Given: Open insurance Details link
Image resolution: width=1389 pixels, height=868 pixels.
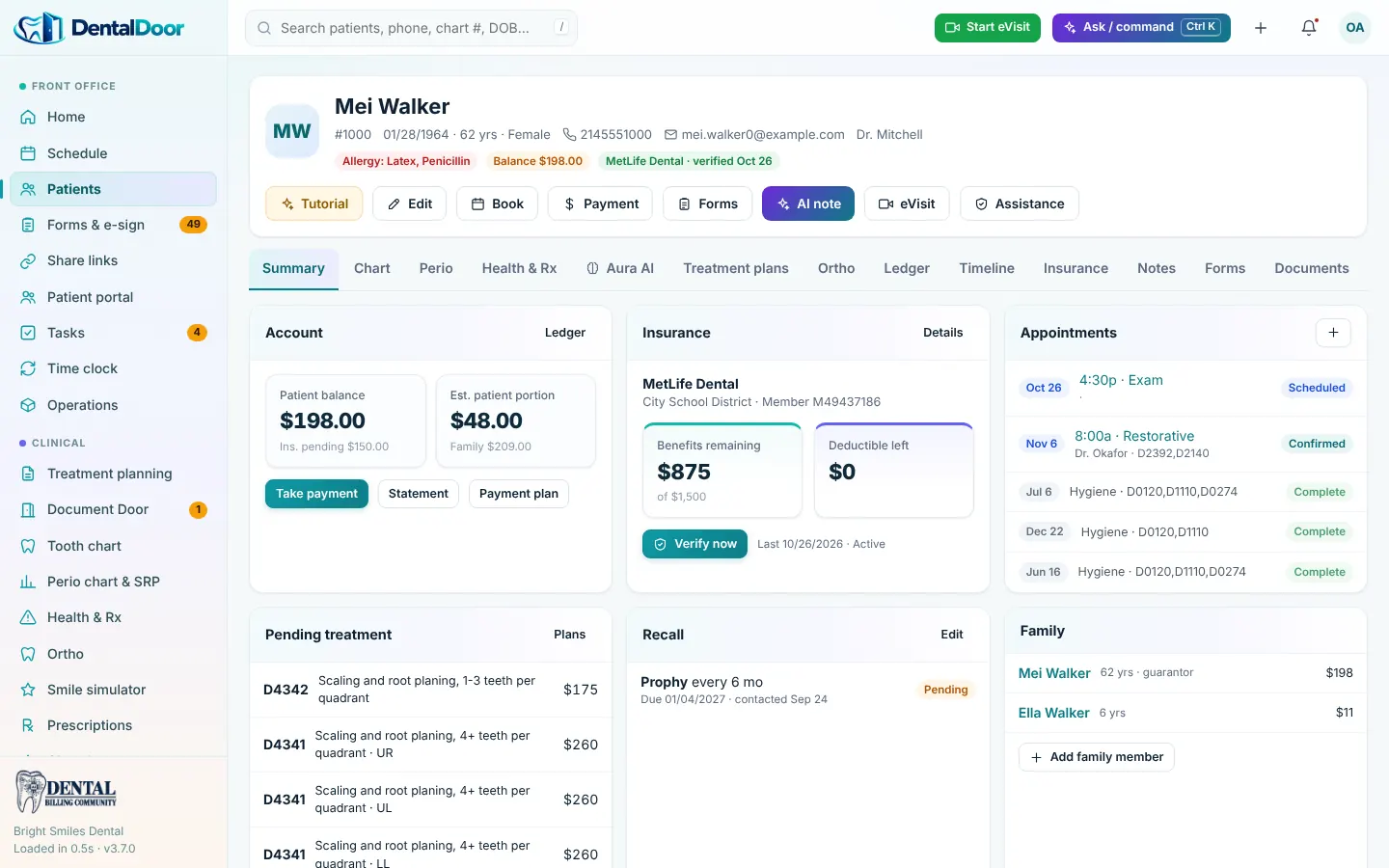Looking at the screenshot, I should [943, 333].
